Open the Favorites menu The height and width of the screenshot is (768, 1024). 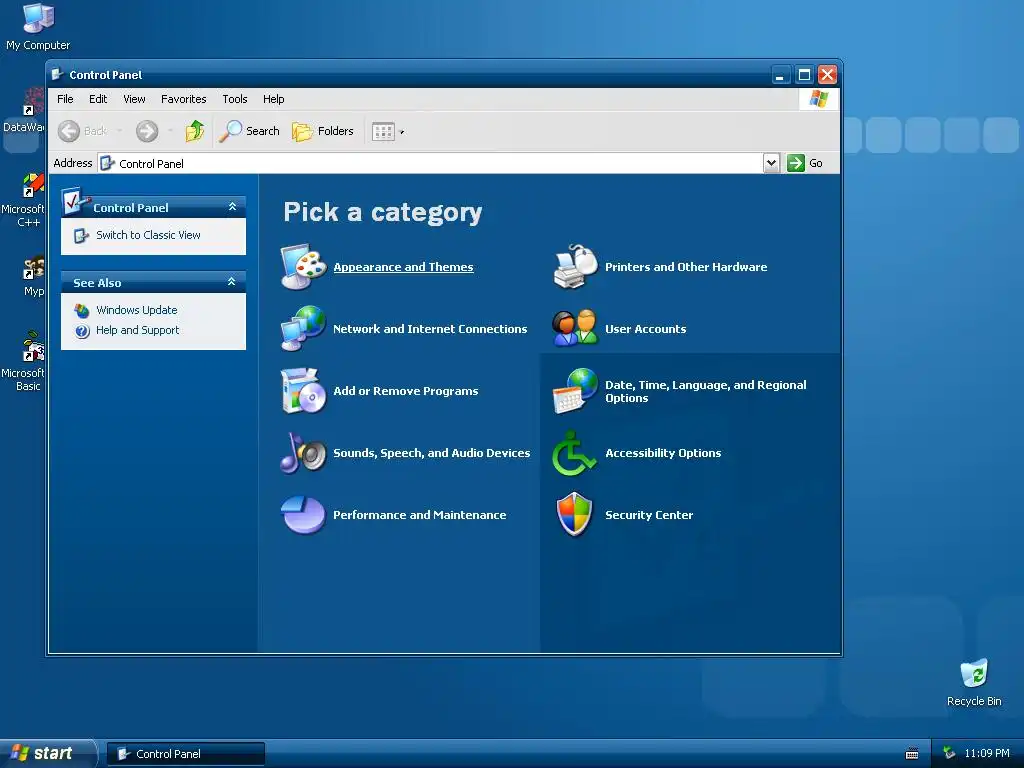tap(184, 99)
